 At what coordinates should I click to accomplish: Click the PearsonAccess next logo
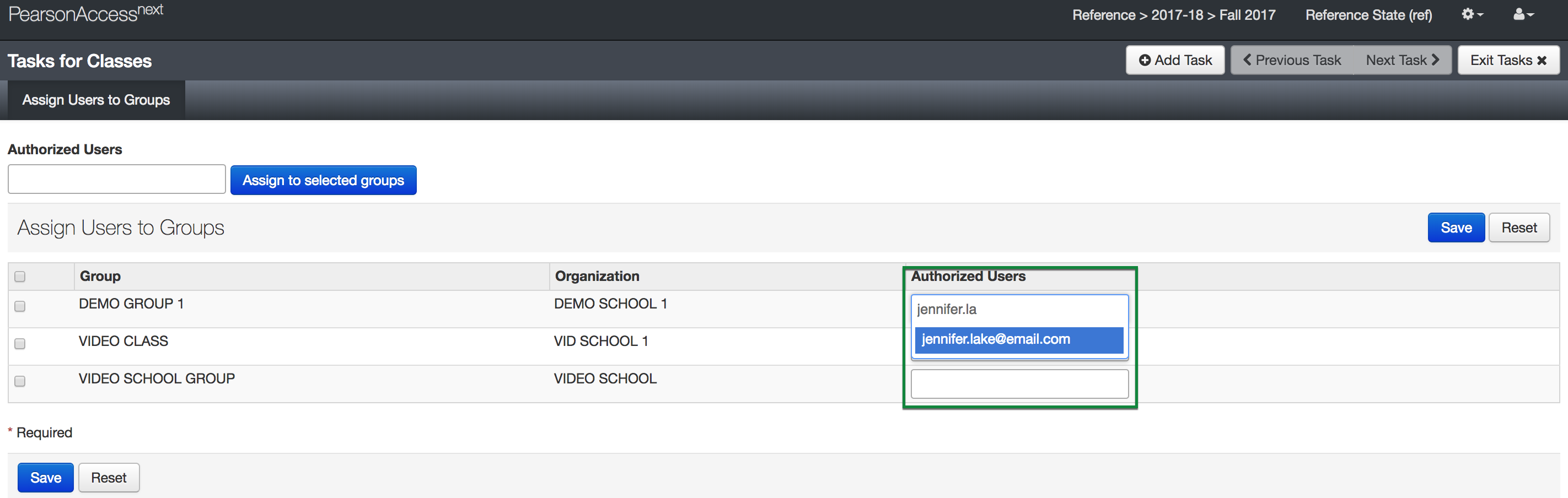click(86, 13)
